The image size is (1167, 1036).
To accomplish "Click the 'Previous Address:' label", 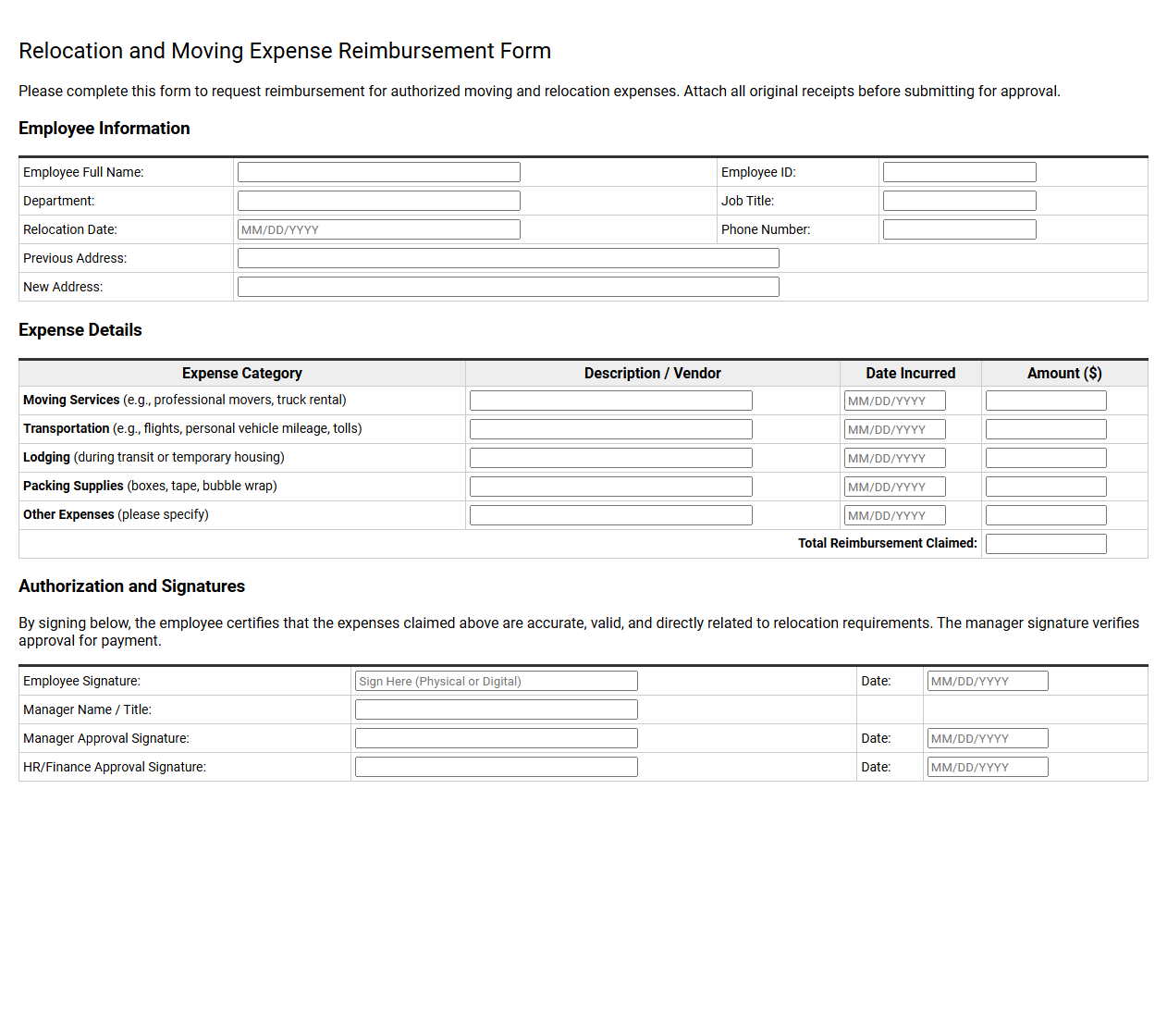I will [x=75, y=258].
